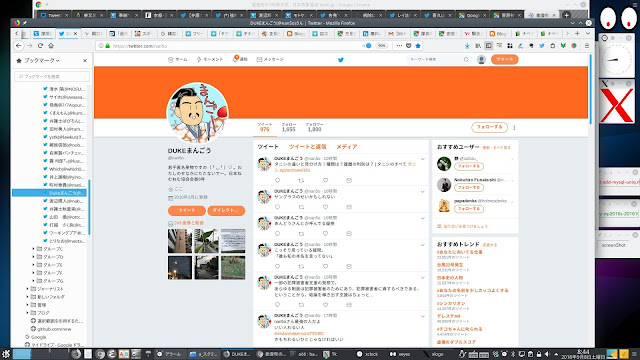Image resolution: width=640 pixels, height=360 pixels.
Task: Reply to the タニシの違い tweet
Action: [277, 180]
